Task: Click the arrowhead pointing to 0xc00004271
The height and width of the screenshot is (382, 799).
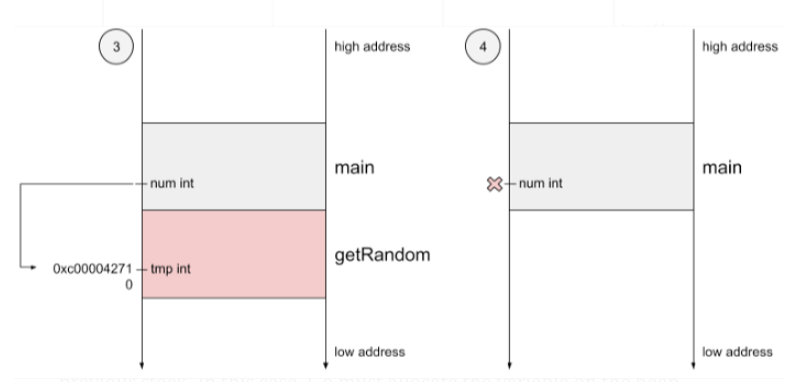Action: click(33, 267)
